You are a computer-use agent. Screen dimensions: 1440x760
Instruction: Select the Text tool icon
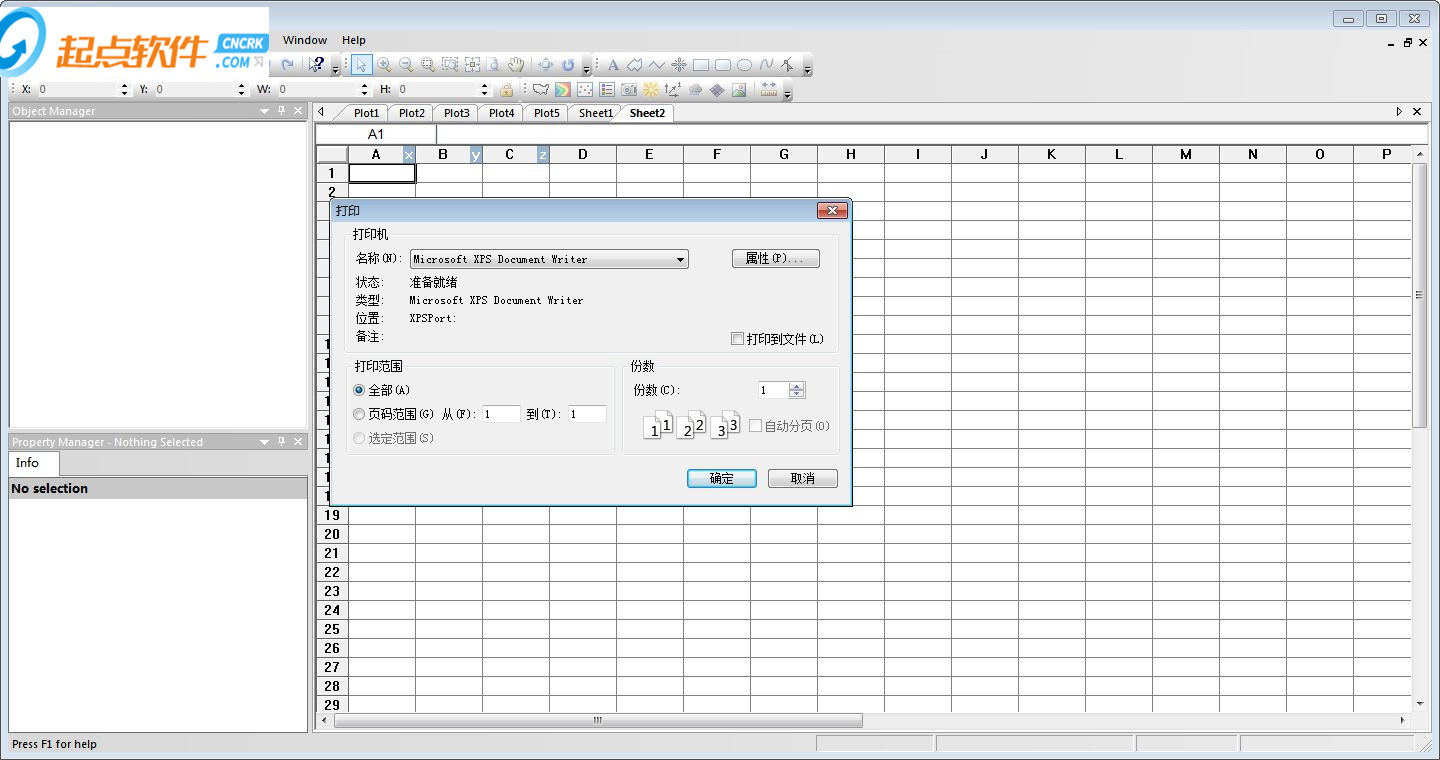pyautogui.click(x=614, y=65)
